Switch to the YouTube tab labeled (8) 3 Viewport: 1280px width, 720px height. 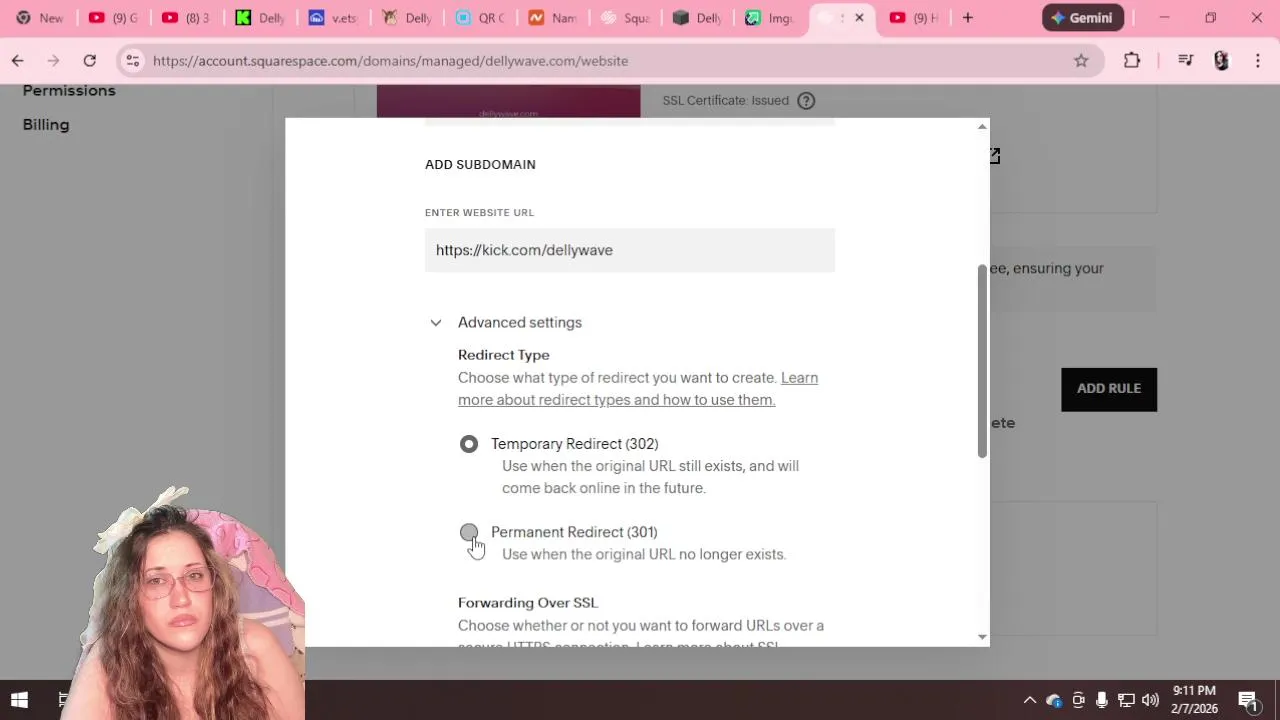(186, 18)
